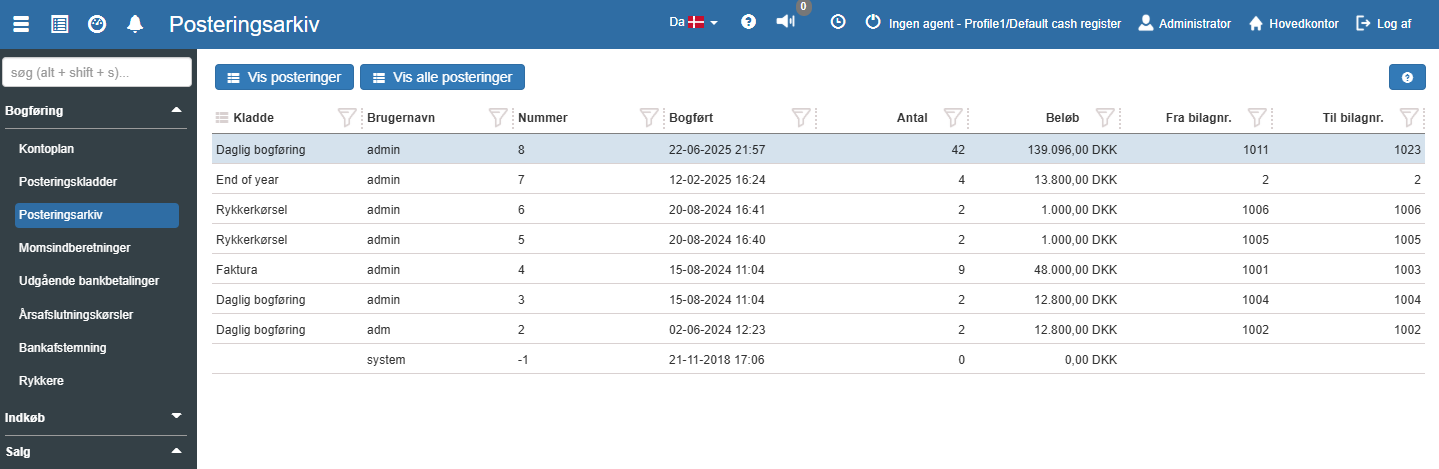Open filter for Antal column

point(953,118)
